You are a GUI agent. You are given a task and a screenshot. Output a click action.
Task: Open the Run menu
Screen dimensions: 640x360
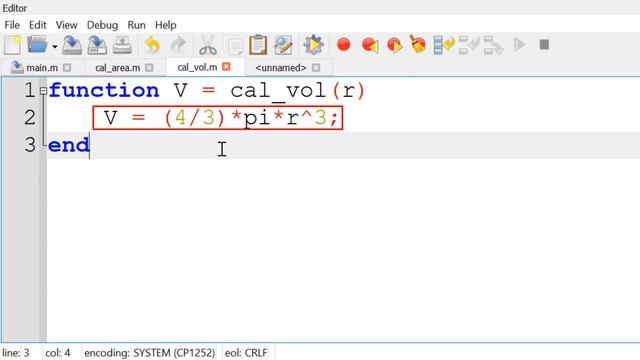tap(136, 25)
